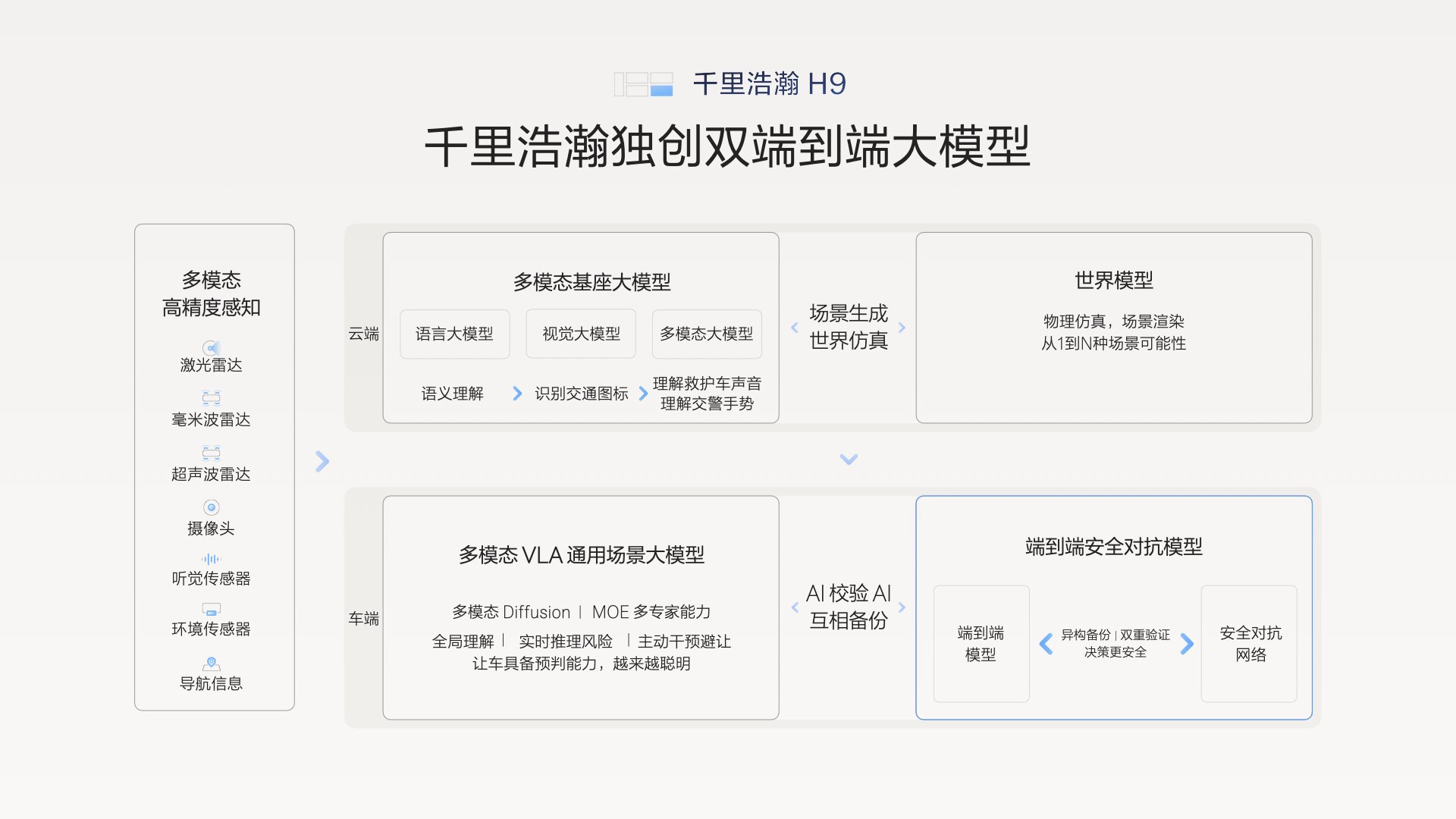Viewport: 1456px width, 819px height.
Task: Select the 多模态大模型 box
Action: click(x=707, y=334)
